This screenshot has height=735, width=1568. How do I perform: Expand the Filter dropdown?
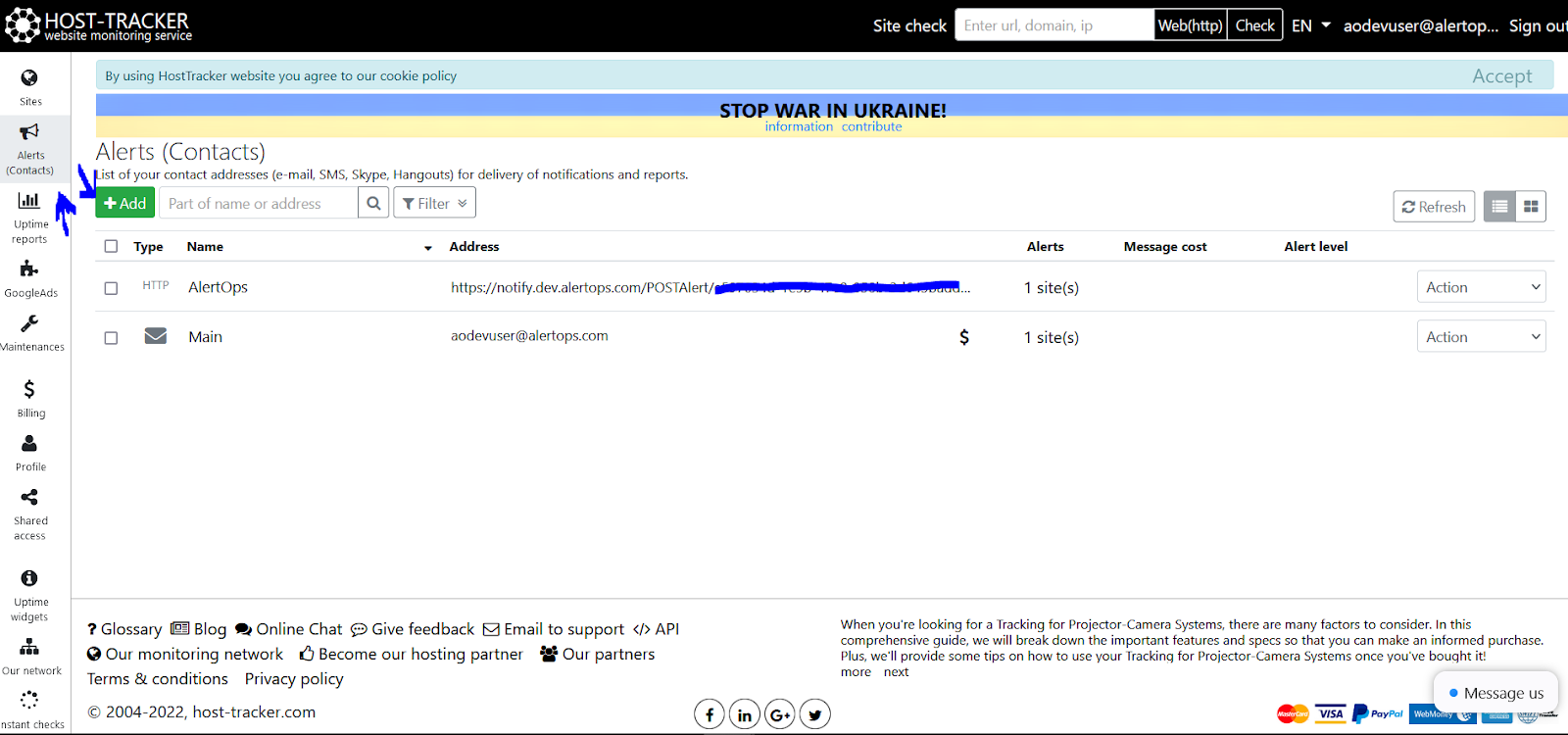coord(434,203)
